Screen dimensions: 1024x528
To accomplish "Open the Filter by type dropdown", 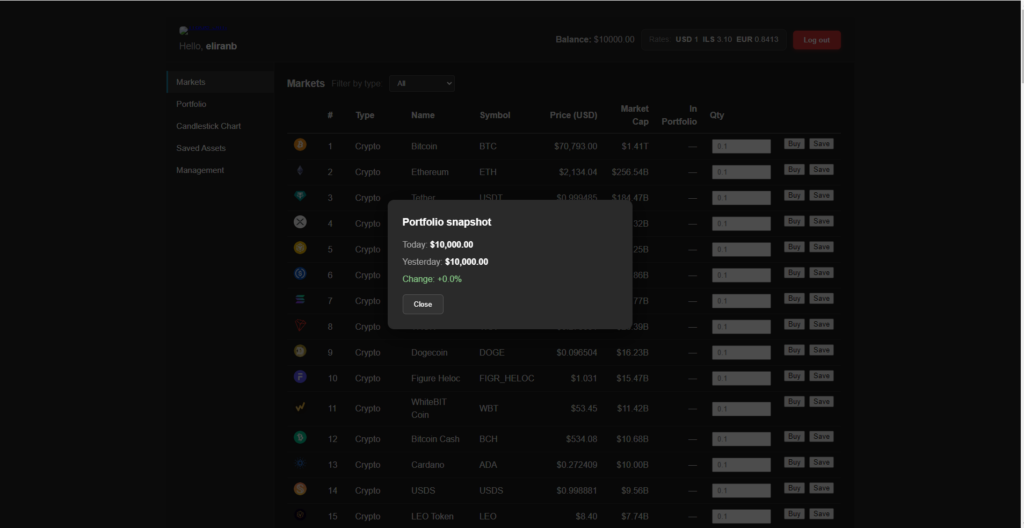I will 422,84.
